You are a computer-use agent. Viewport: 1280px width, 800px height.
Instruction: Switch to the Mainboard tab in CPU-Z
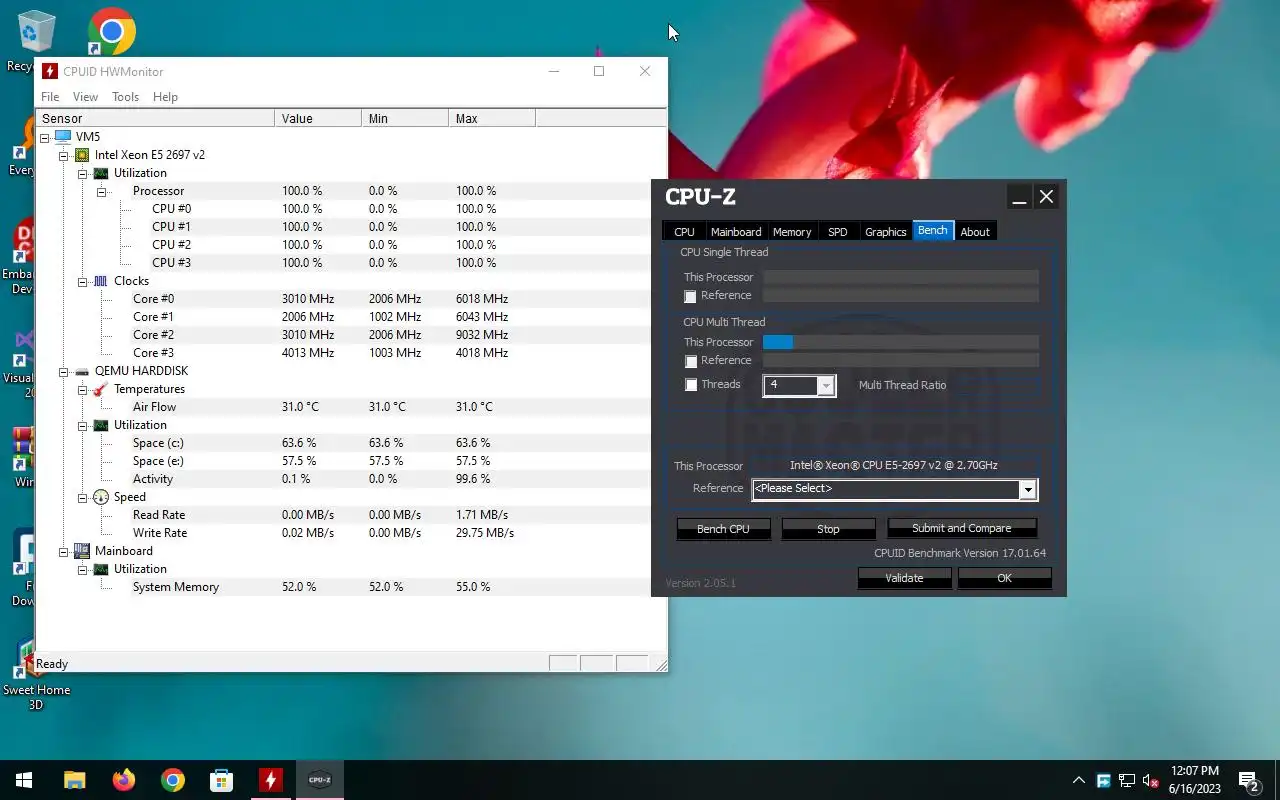tap(736, 231)
